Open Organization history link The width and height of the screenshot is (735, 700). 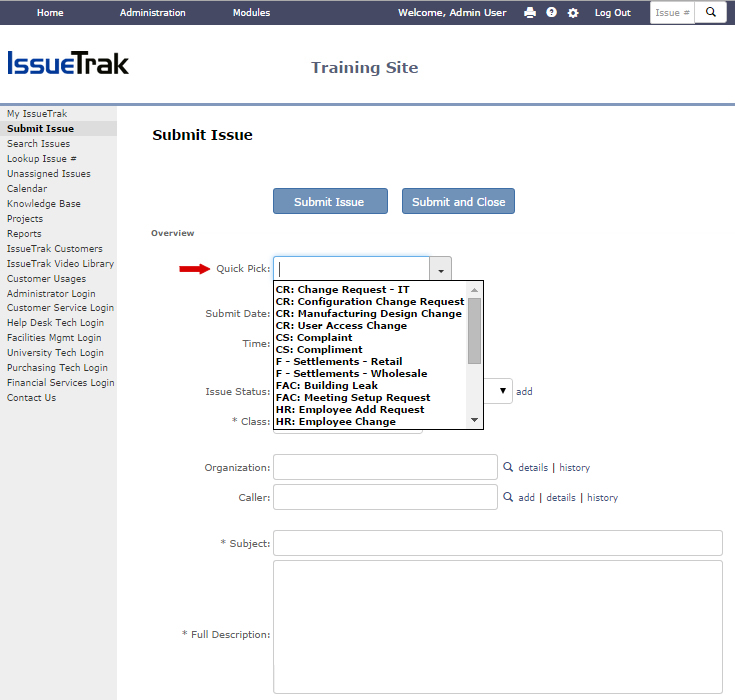(x=574, y=467)
